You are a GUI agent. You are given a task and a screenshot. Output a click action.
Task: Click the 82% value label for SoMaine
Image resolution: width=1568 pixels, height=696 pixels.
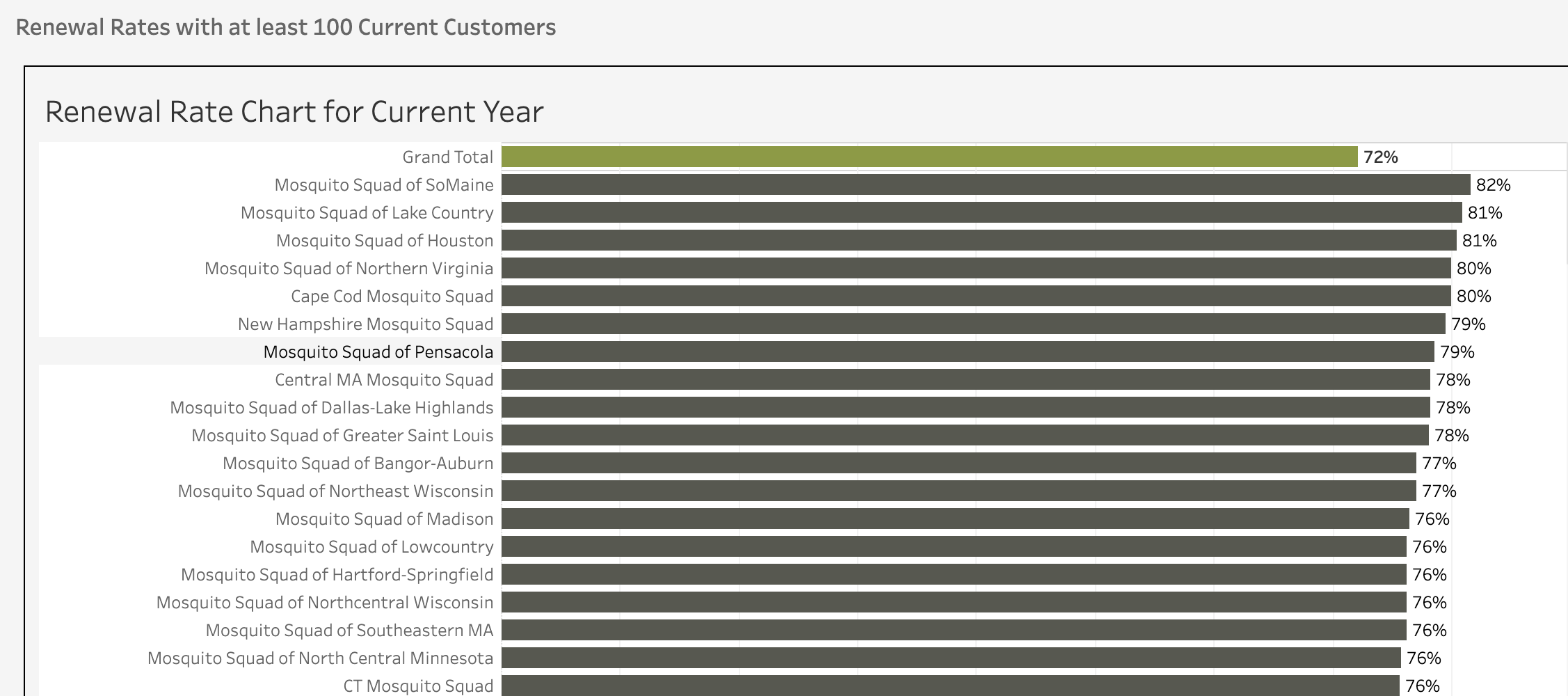(x=1493, y=185)
